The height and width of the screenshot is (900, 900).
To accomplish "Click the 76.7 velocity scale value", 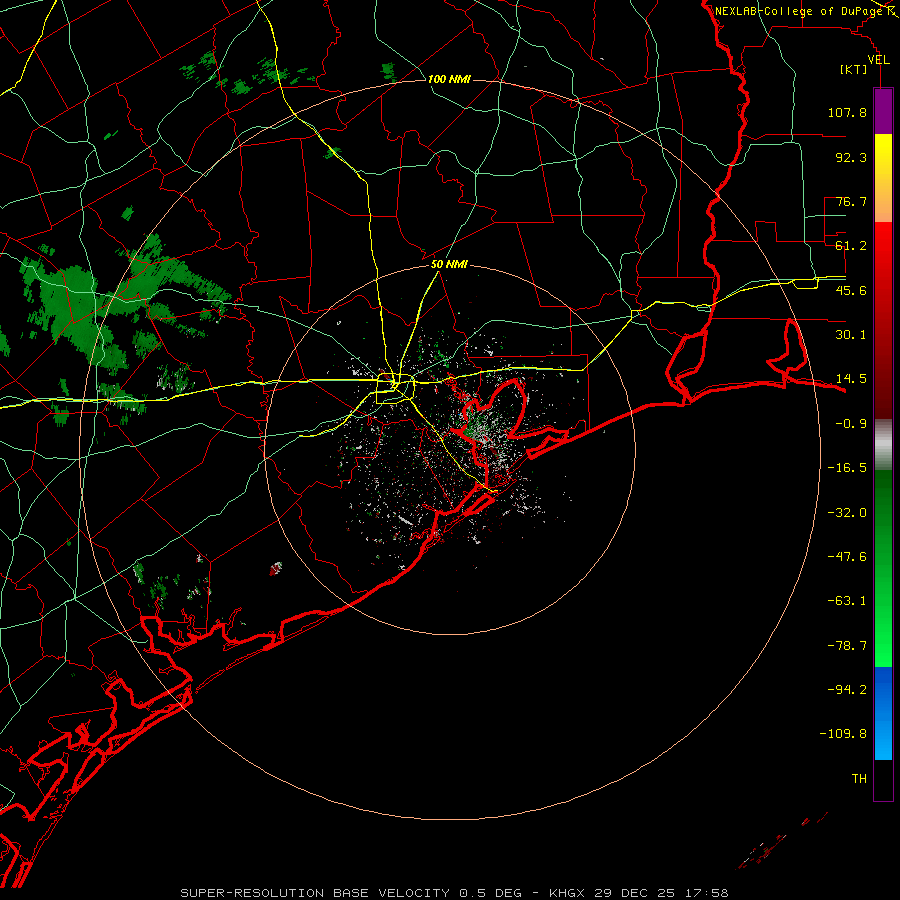I will point(851,201).
